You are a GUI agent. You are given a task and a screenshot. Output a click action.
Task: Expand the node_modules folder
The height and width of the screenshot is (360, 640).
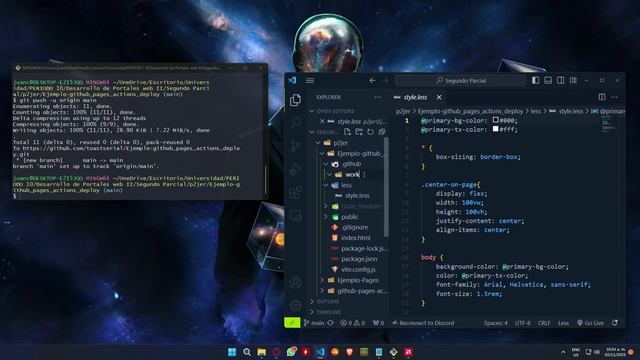click(326, 207)
